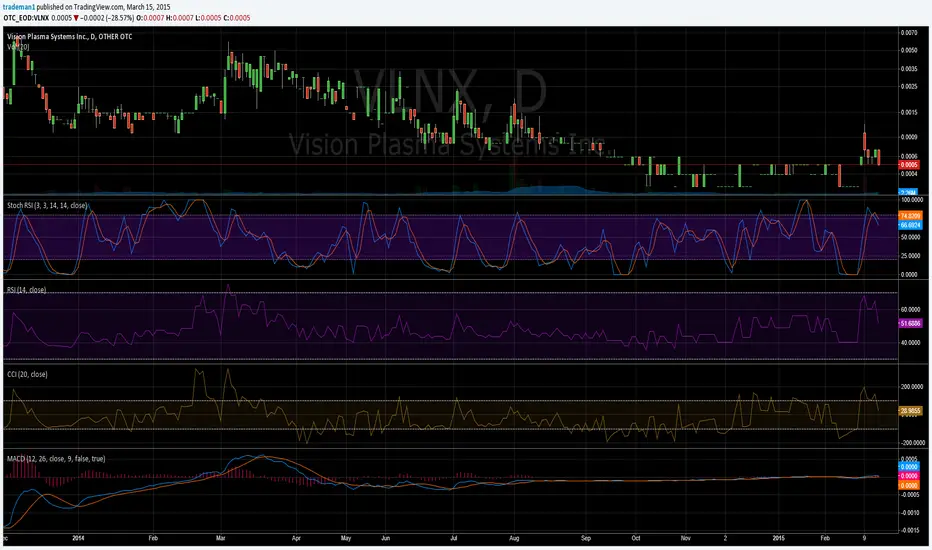Click 0.0070 on the price axis
The image size is (932, 550).
pos(909,33)
